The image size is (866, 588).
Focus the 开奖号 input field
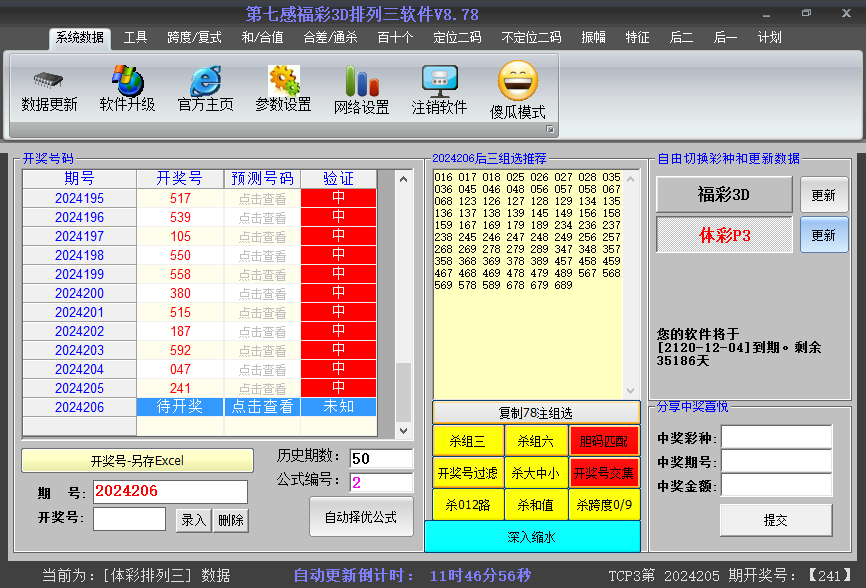(129, 519)
